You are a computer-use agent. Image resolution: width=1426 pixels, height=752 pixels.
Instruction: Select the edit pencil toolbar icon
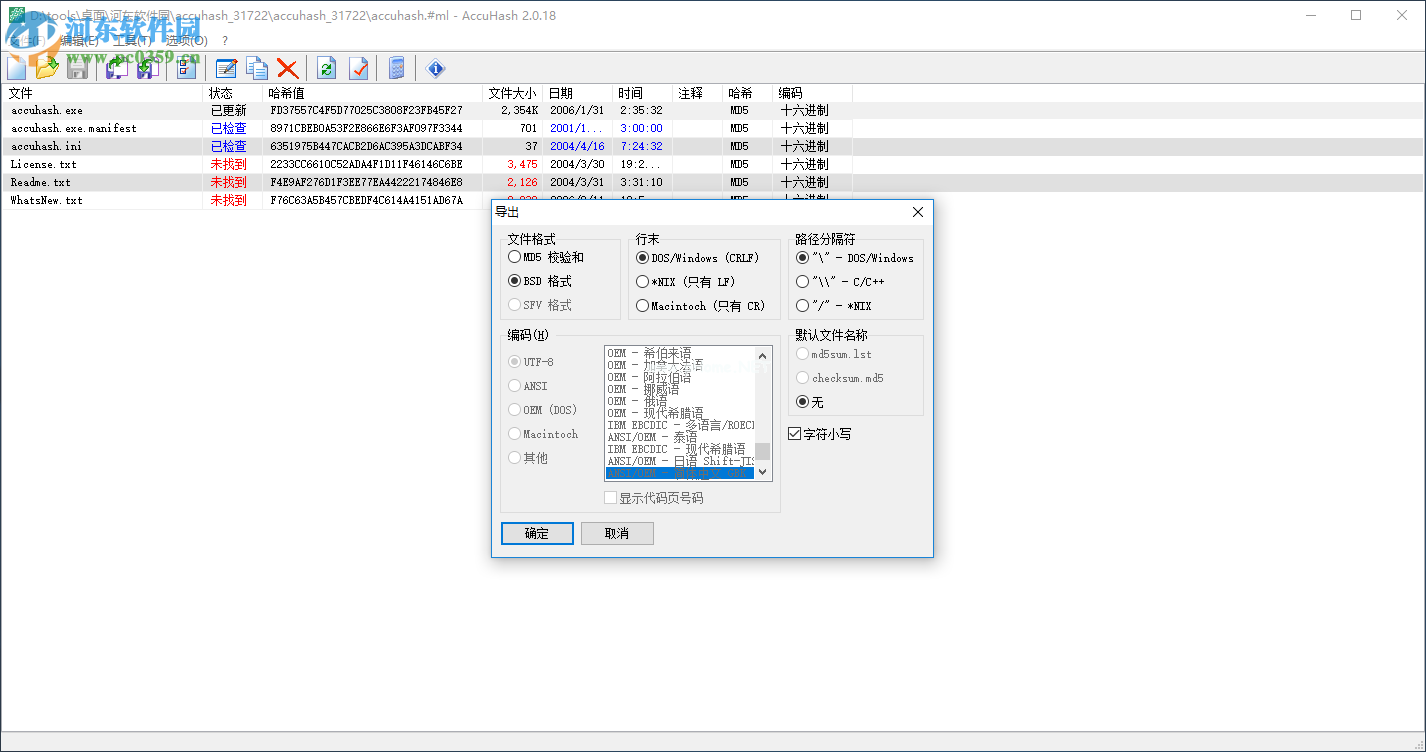click(226, 68)
